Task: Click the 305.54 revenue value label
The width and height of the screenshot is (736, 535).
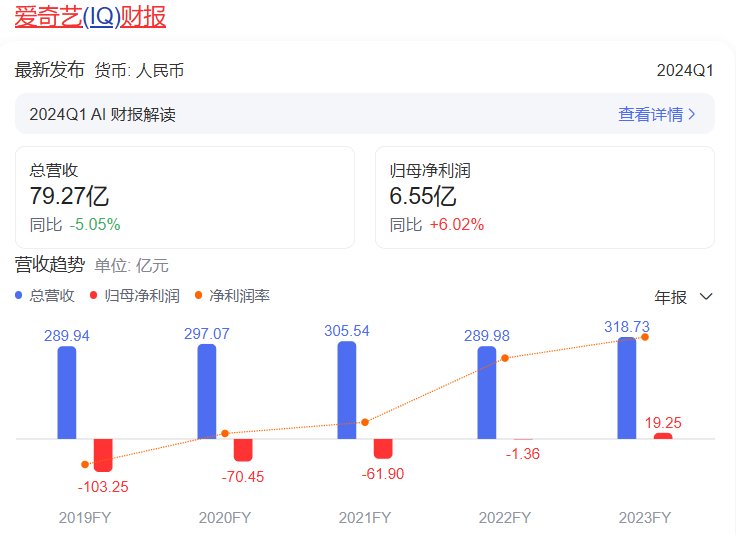Action: click(347, 330)
